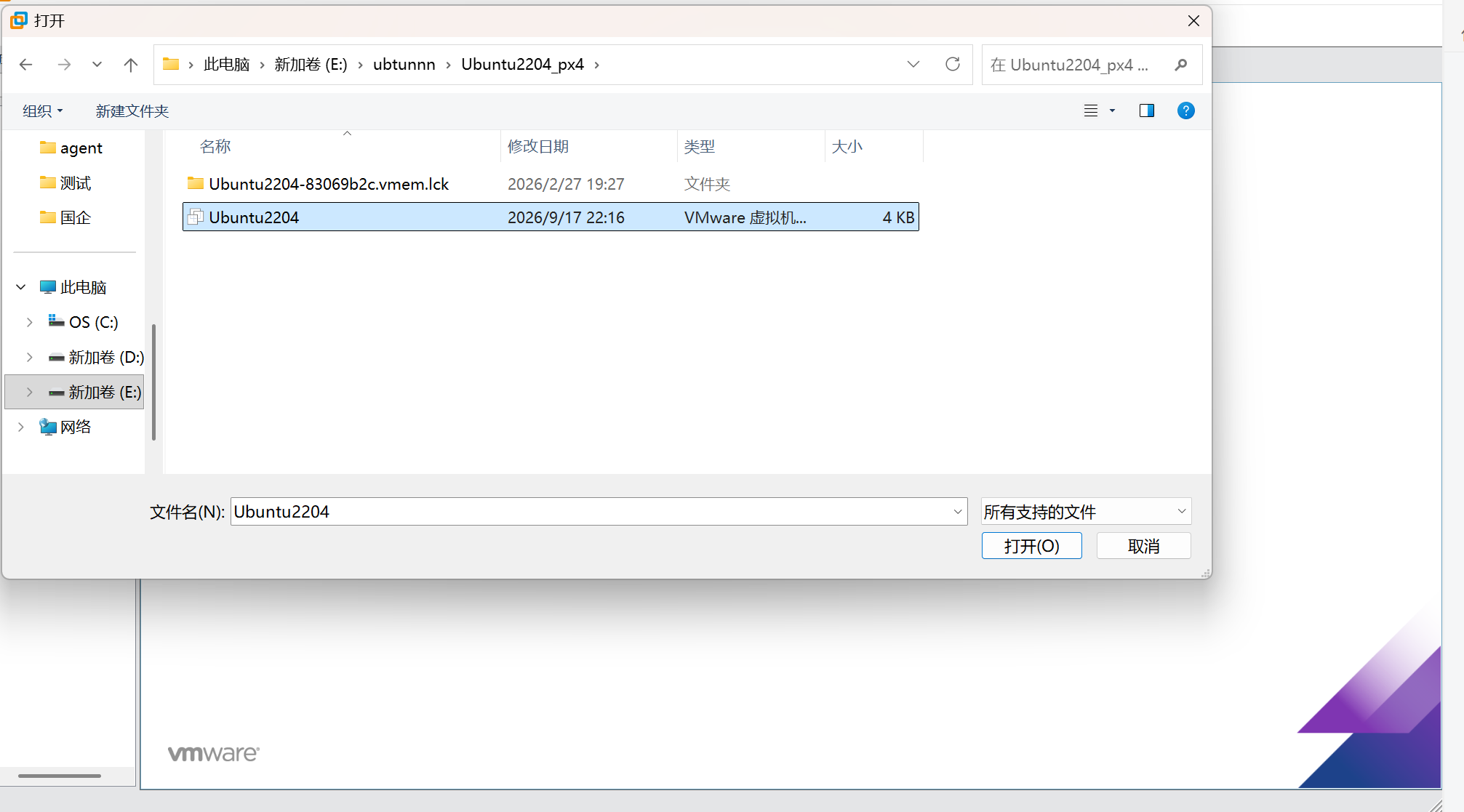
Task: Refresh the Ubuntu2204_px4 folder listing
Action: [x=953, y=64]
